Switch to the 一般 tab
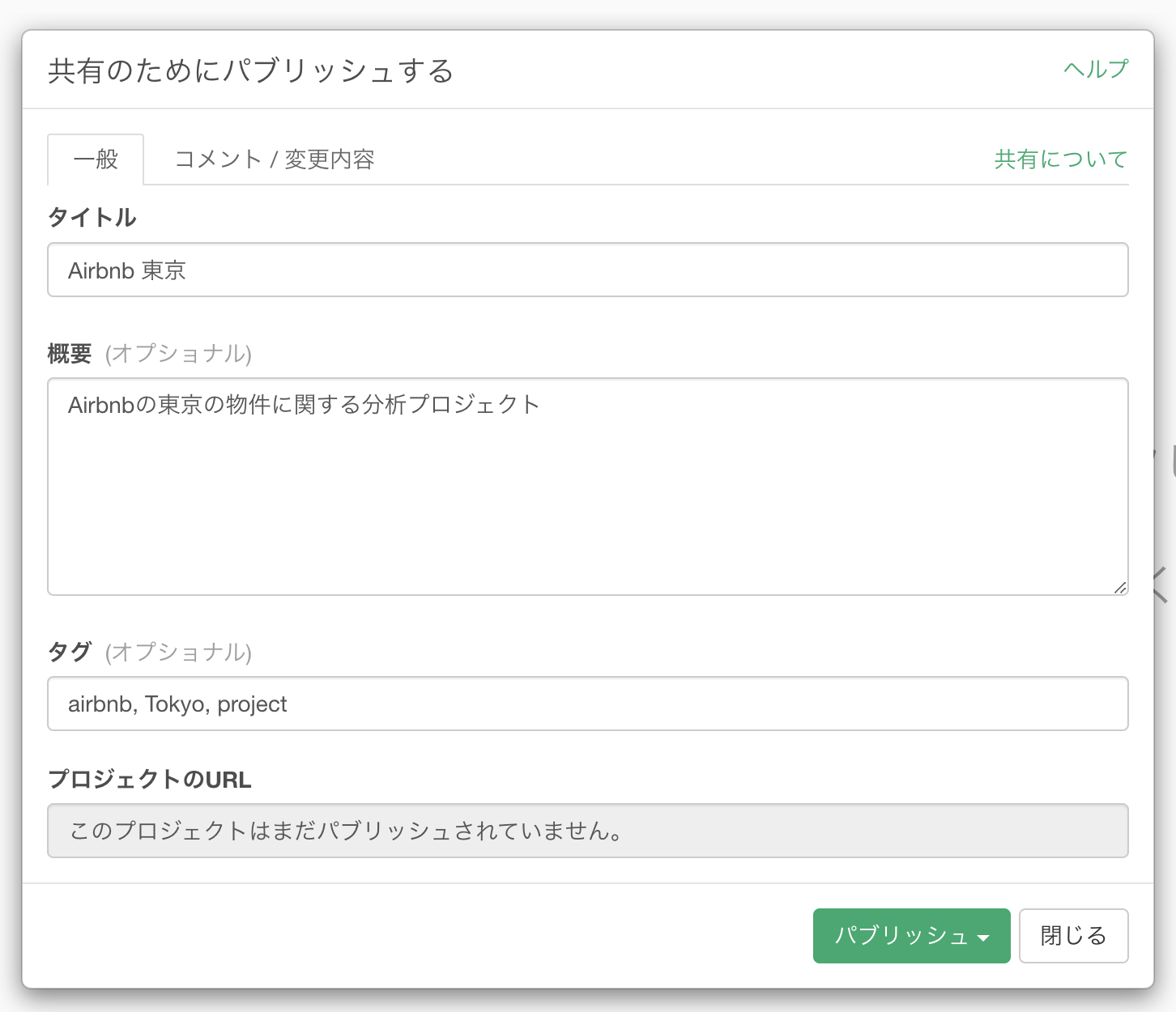Viewport: 1176px width, 1012px height. coord(96,159)
